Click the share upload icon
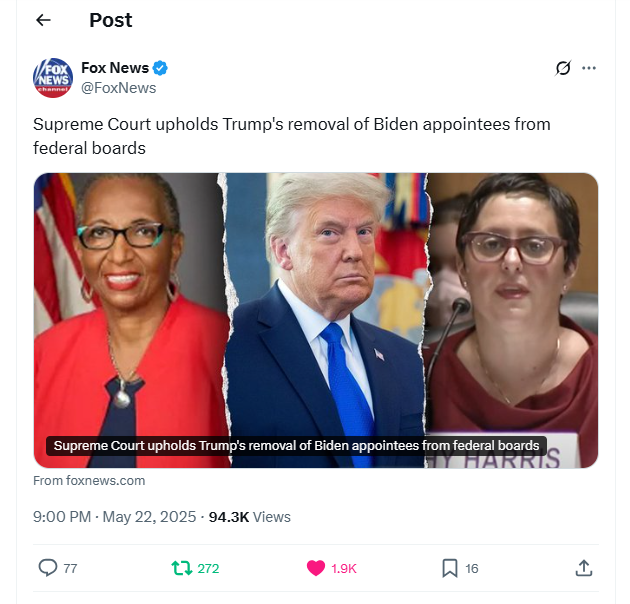630x604 pixels. coord(584,568)
